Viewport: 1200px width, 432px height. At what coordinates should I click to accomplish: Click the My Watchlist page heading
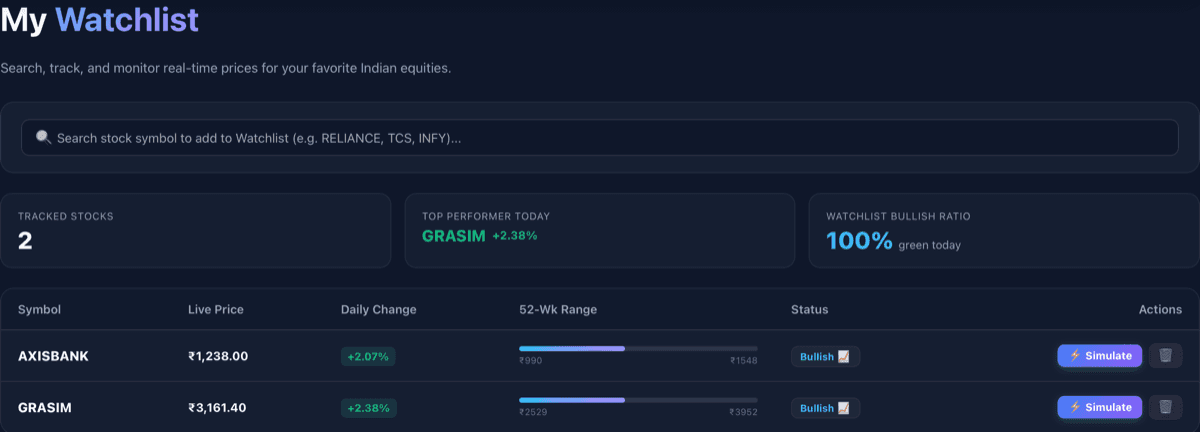(x=99, y=19)
